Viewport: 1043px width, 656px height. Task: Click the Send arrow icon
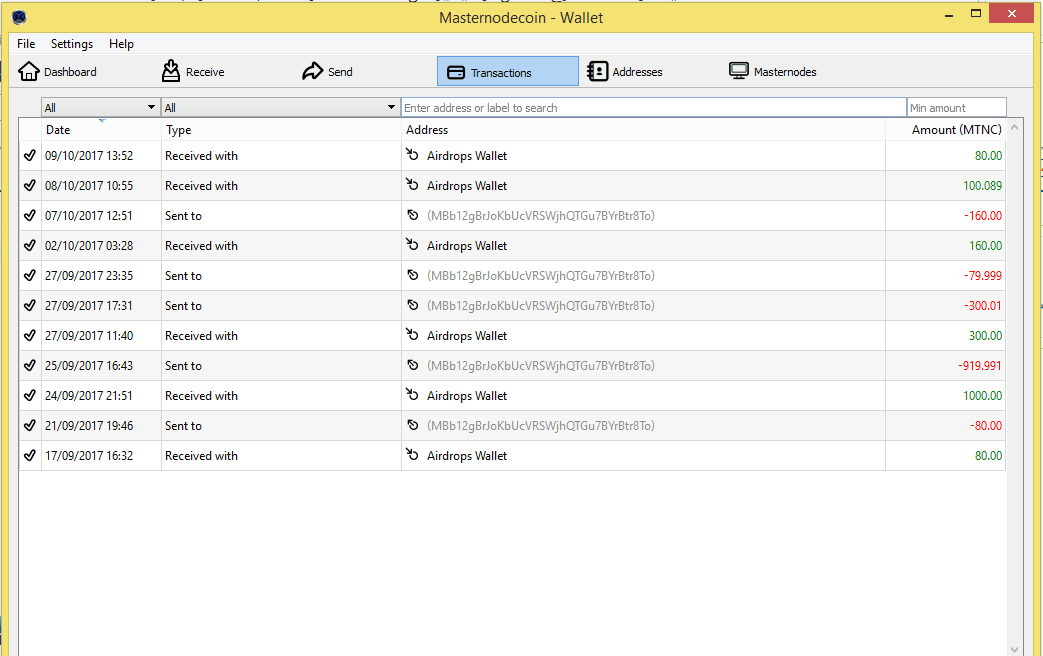click(313, 71)
